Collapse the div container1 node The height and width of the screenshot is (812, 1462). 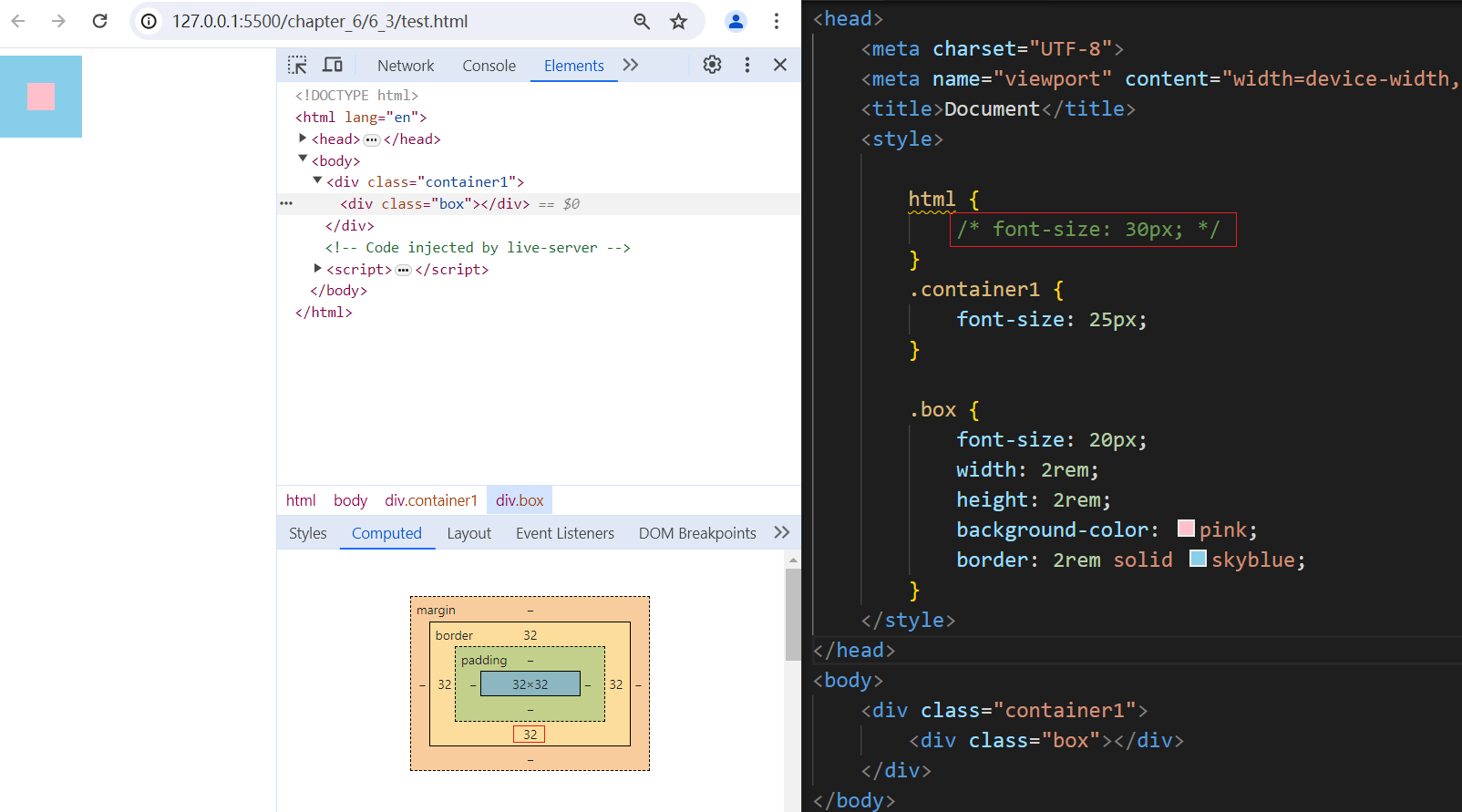point(317,181)
